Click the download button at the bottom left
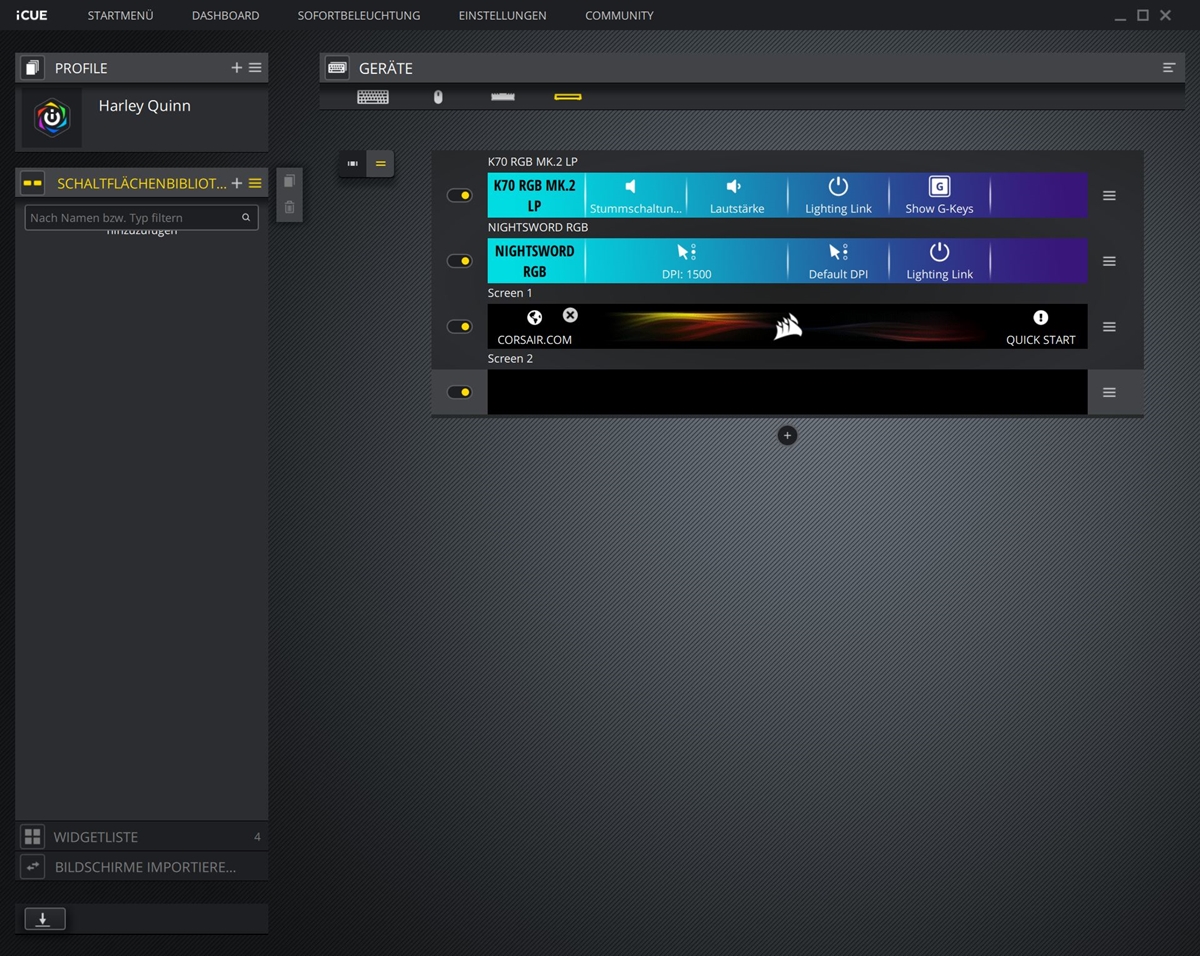Image resolution: width=1200 pixels, height=956 pixels. coord(45,919)
